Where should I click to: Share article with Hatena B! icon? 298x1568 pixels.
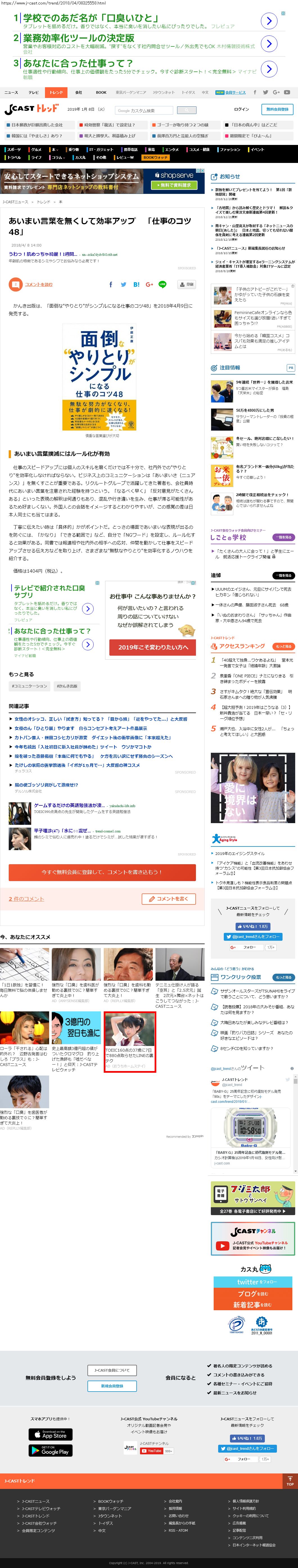136,284
